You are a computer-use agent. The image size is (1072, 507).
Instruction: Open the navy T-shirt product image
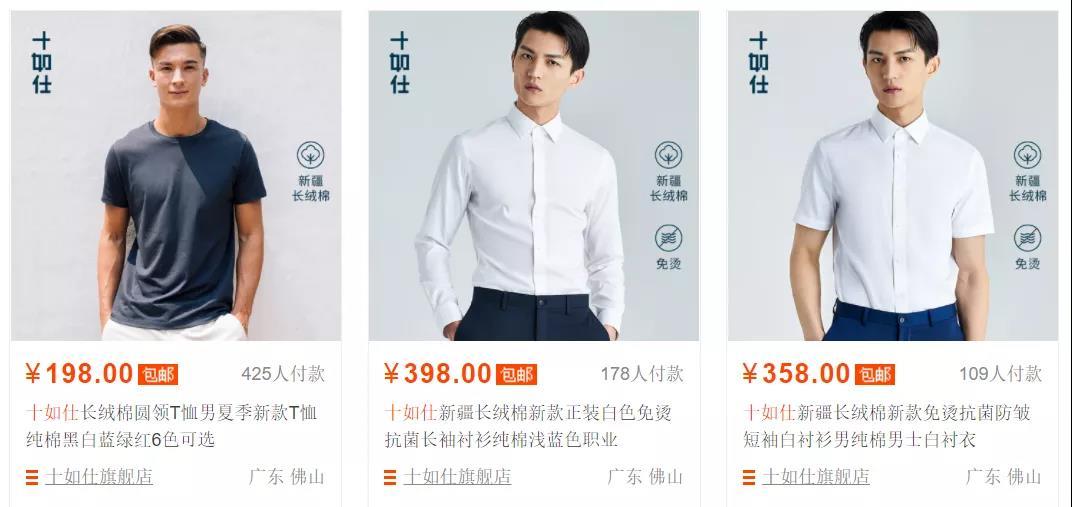tap(176, 176)
